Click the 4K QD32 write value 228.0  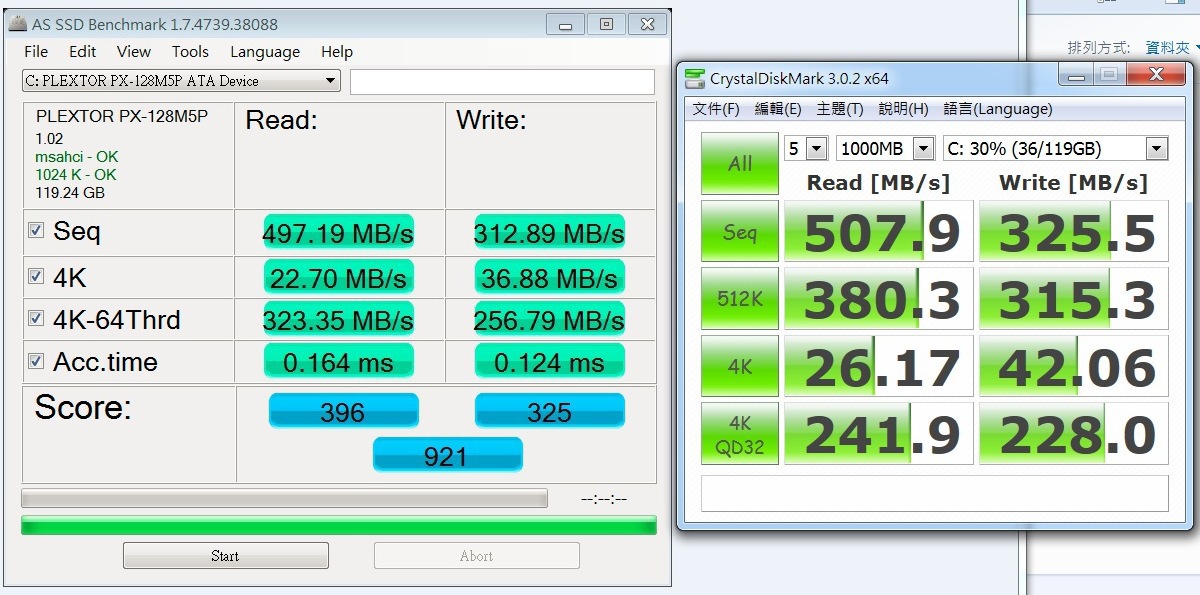1074,434
